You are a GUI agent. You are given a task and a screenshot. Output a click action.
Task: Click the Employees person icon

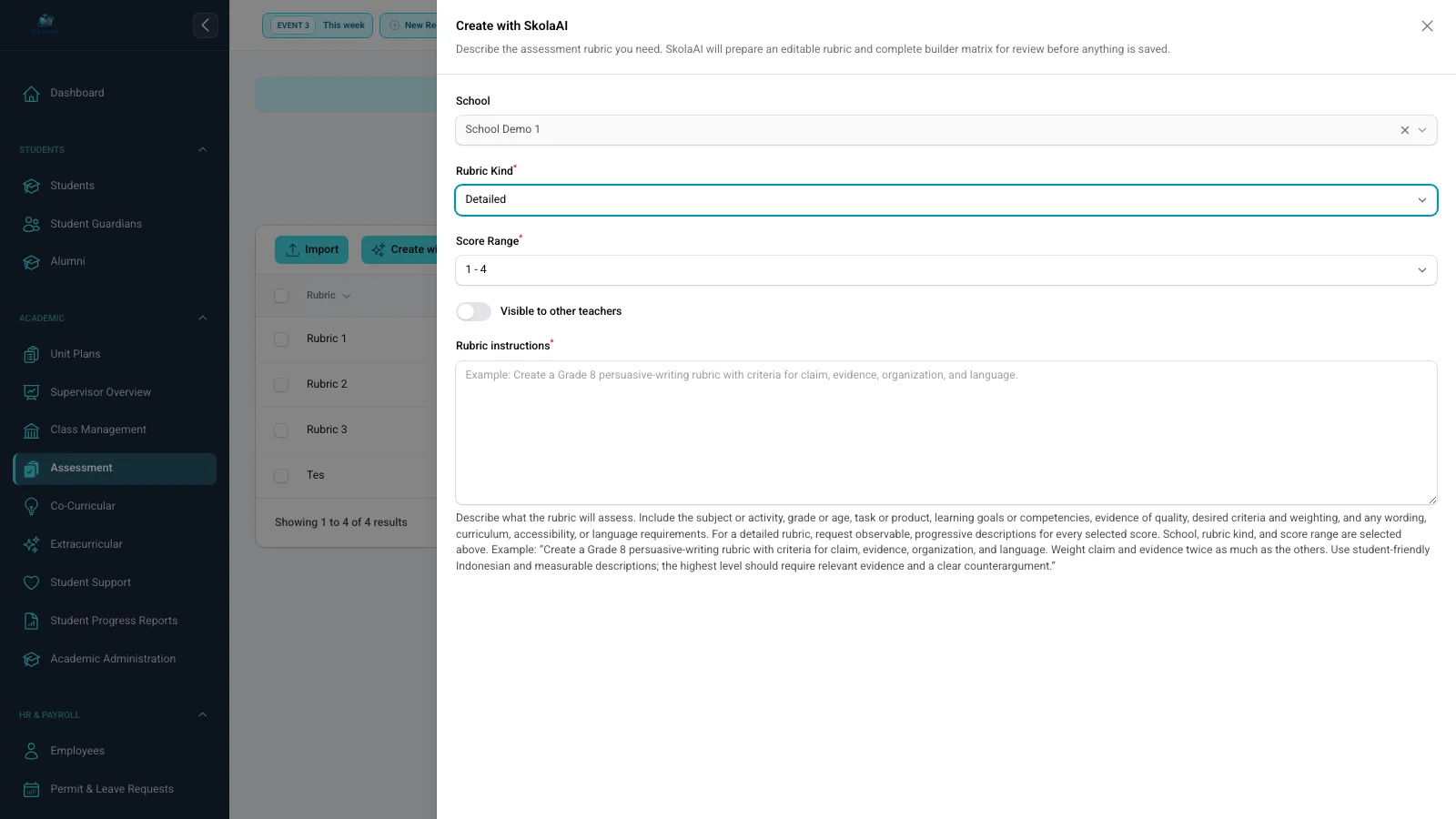tap(32, 751)
